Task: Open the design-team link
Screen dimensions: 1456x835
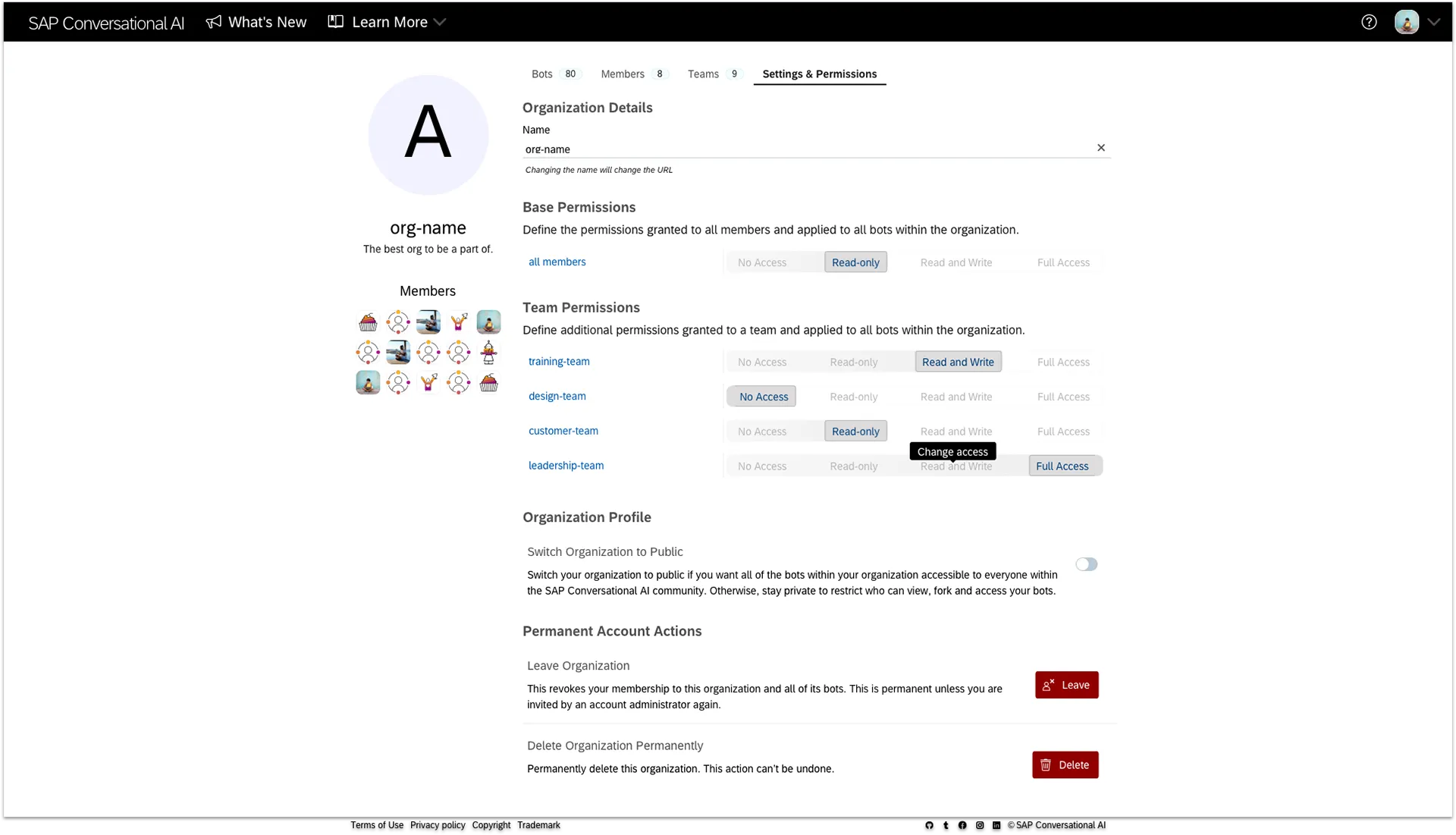Action: click(x=557, y=396)
